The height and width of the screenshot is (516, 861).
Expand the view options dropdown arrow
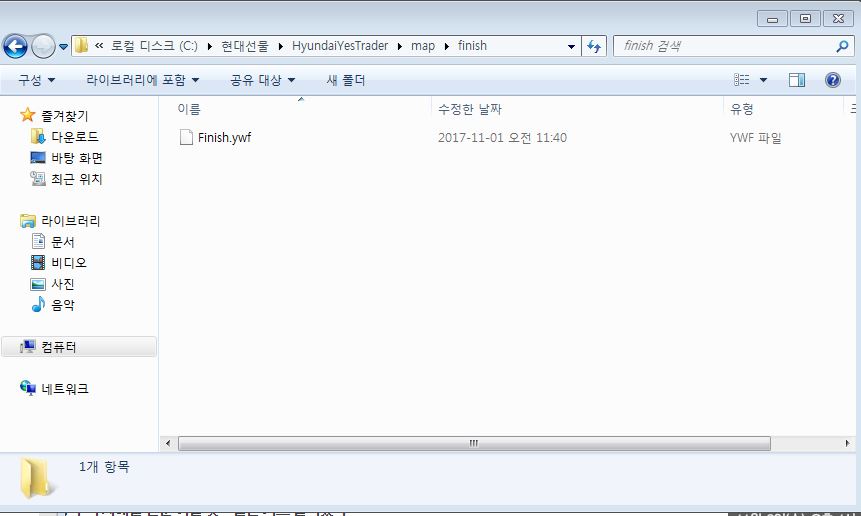pyautogui.click(x=764, y=80)
